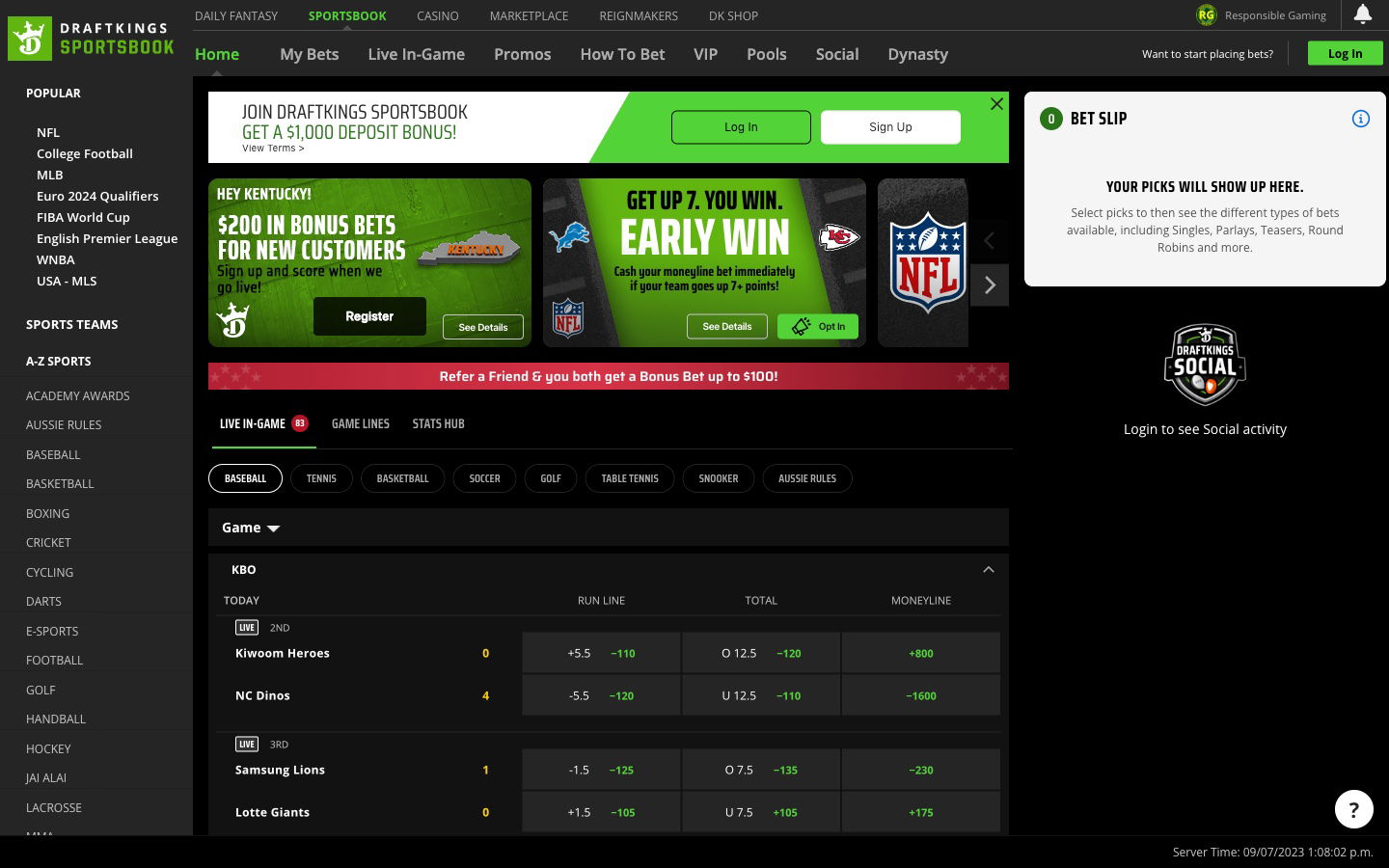Open the Dynasty navigation item
Viewport: 1389px width, 868px height.
point(918,54)
